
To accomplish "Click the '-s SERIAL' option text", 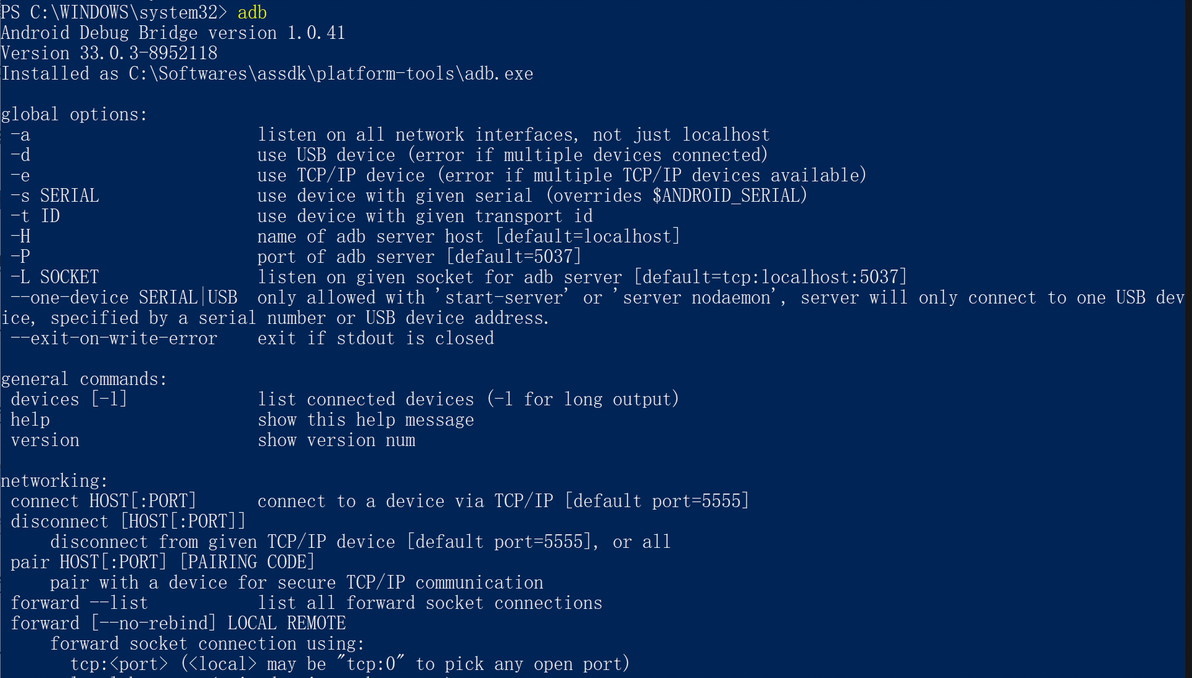I will [55, 196].
